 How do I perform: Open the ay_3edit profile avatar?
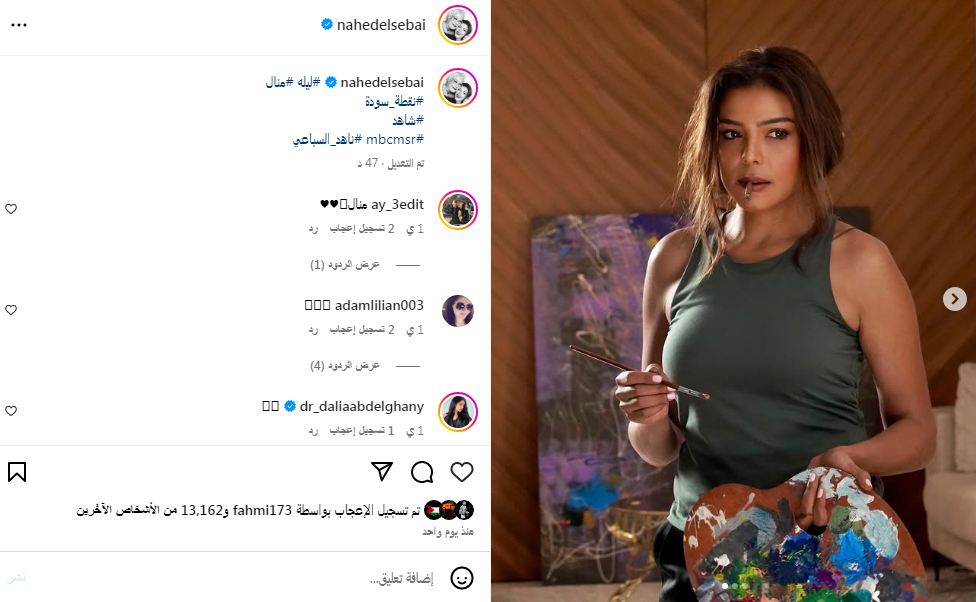(458, 210)
